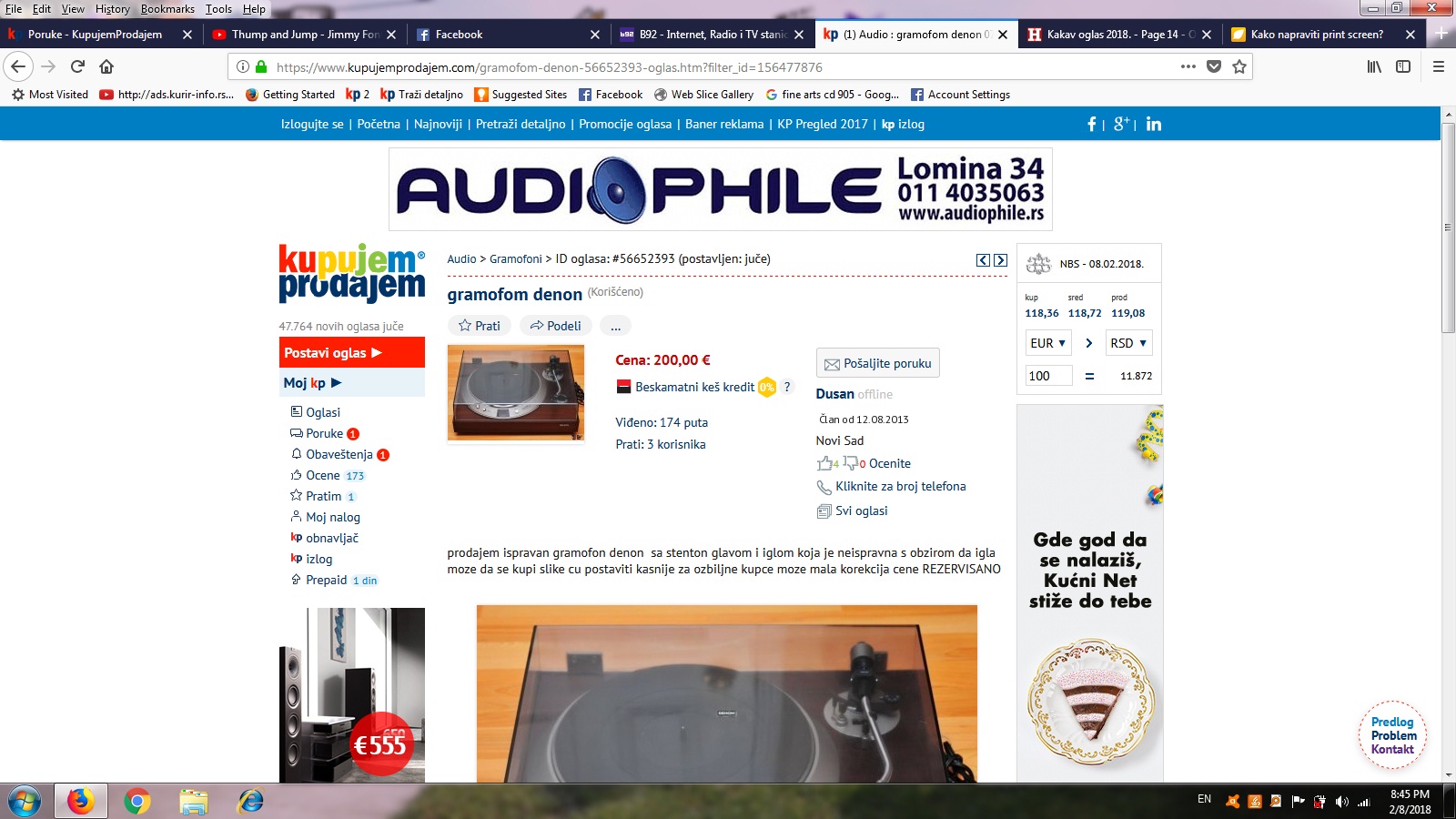Open the Most Visited bookmark folder
1456x819 pixels.
tap(50, 95)
